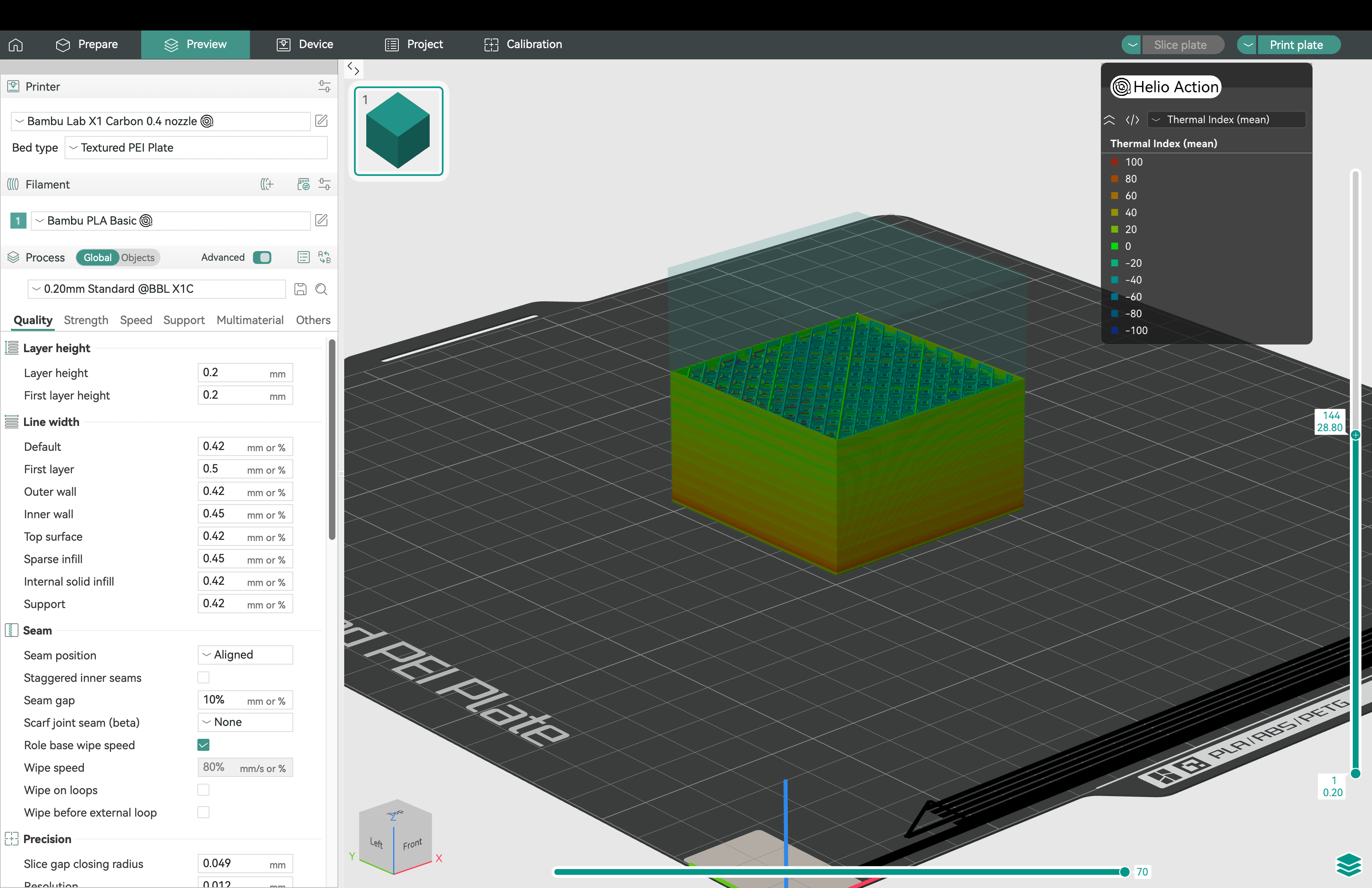Click filament number 1 color badge
The height and width of the screenshot is (888, 1372).
pyautogui.click(x=18, y=221)
